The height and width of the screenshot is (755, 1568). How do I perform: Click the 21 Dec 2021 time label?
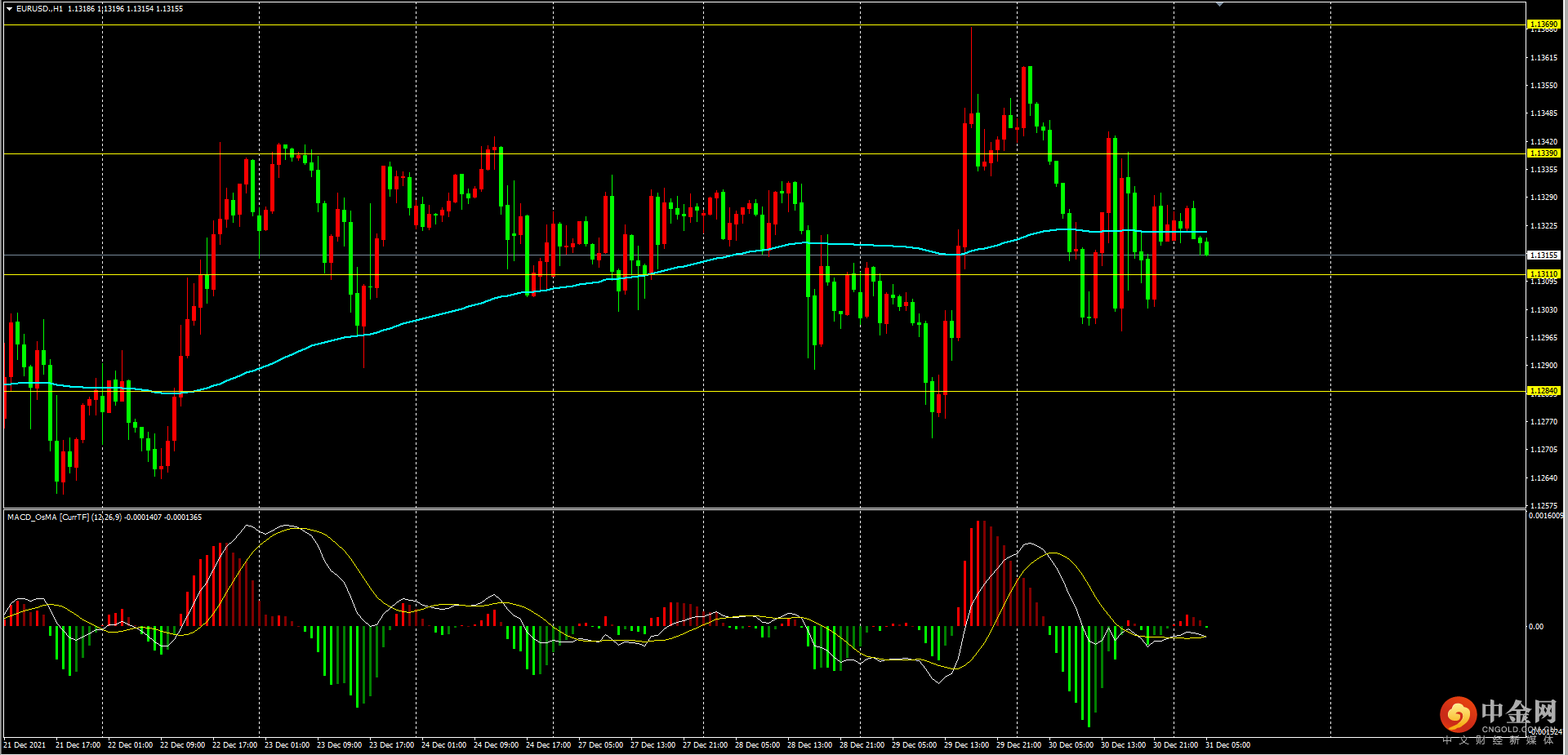[24, 745]
